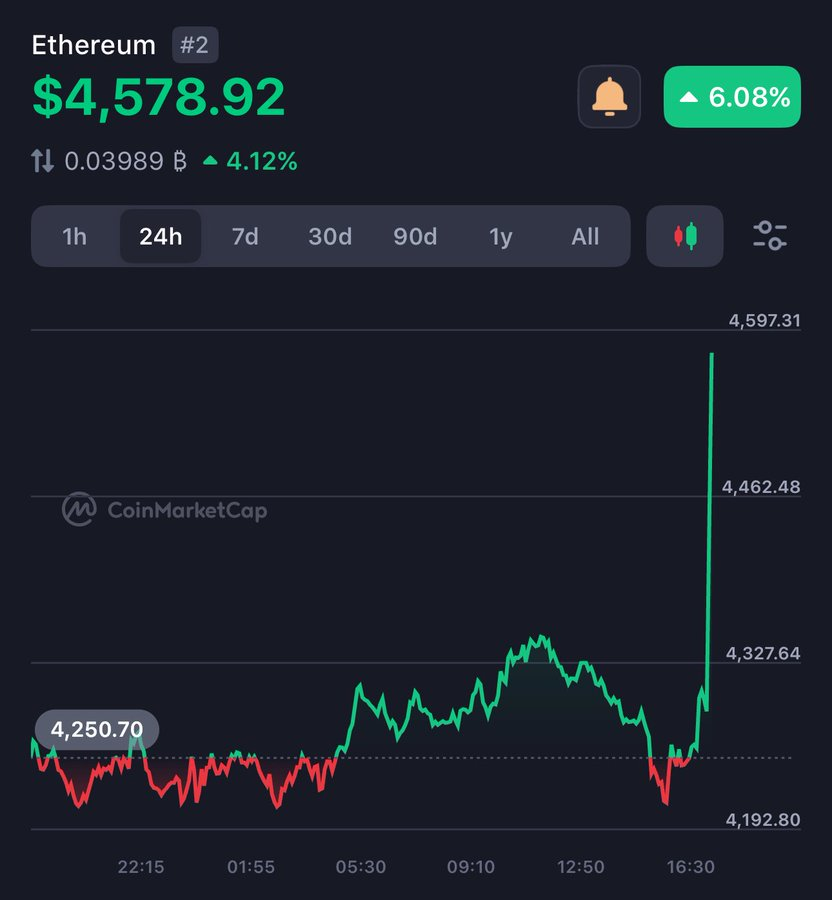
Task: Tap the 4,597.31 axis label
Action: (x=764, y=320)
